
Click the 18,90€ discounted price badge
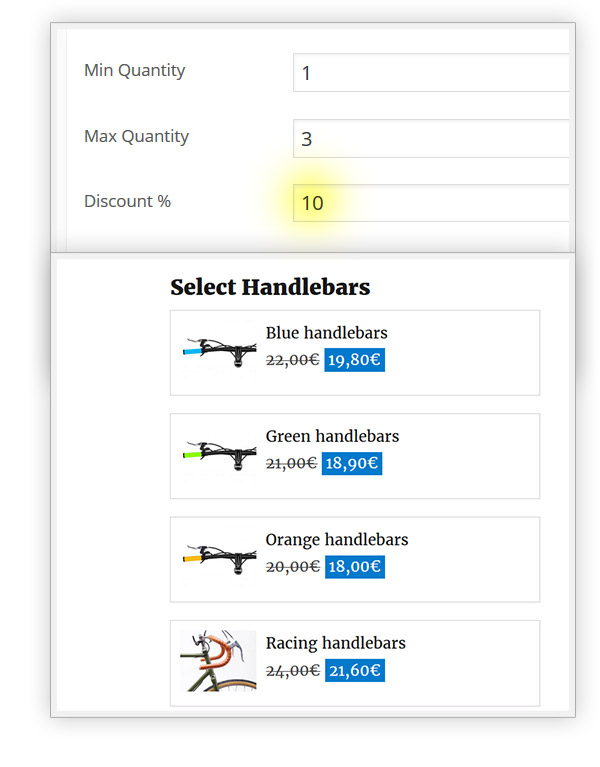[352, 463]
